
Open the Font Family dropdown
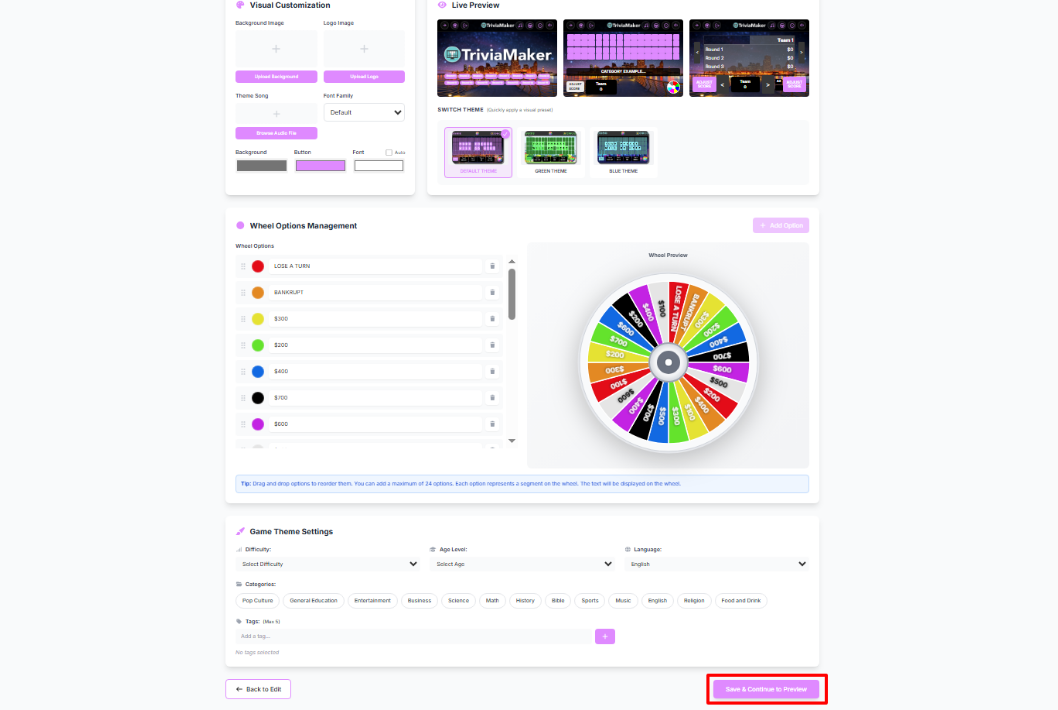(x=364, y=113)
